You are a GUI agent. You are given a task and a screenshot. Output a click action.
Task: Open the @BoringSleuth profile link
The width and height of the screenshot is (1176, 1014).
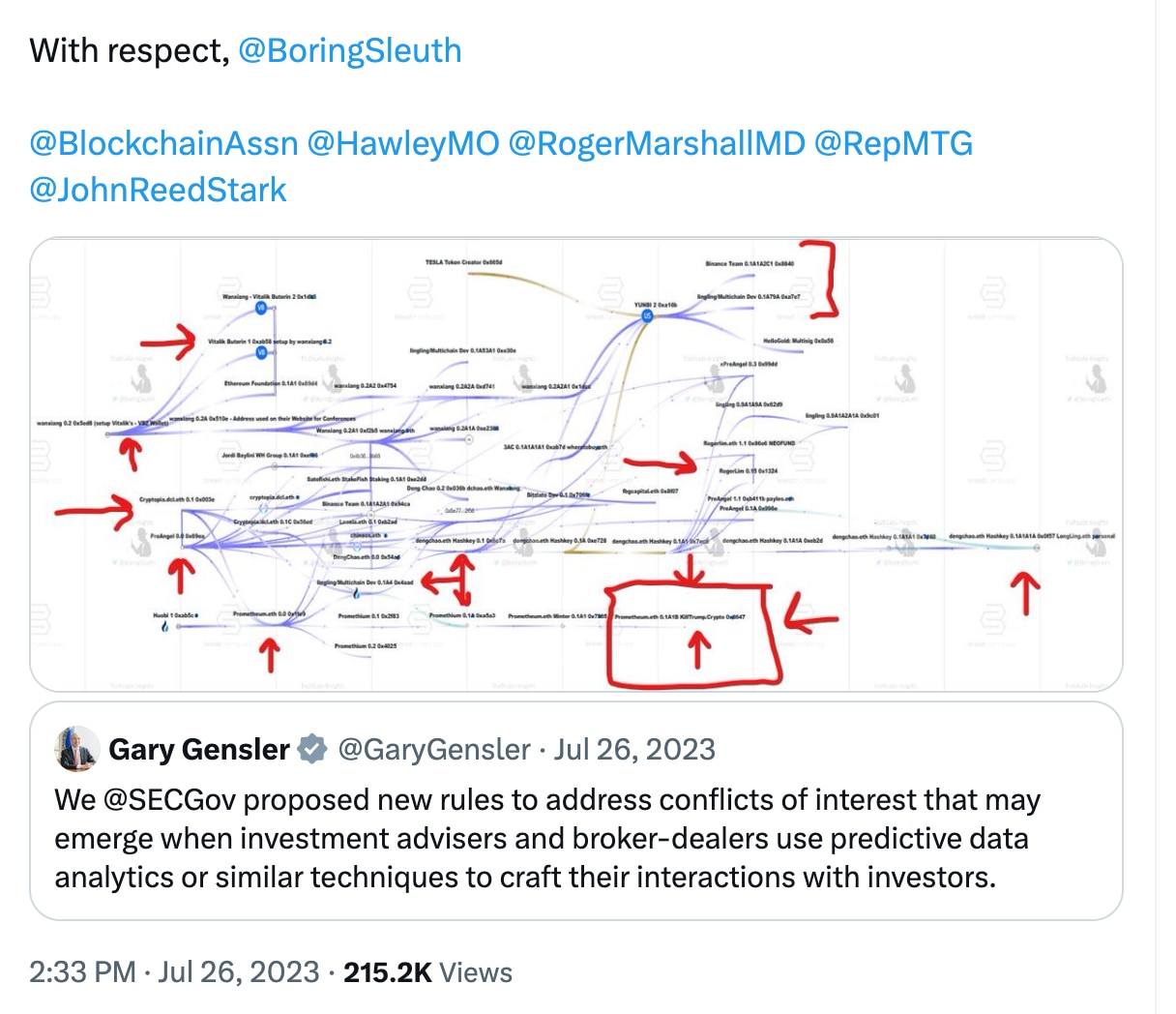(349, 49)
